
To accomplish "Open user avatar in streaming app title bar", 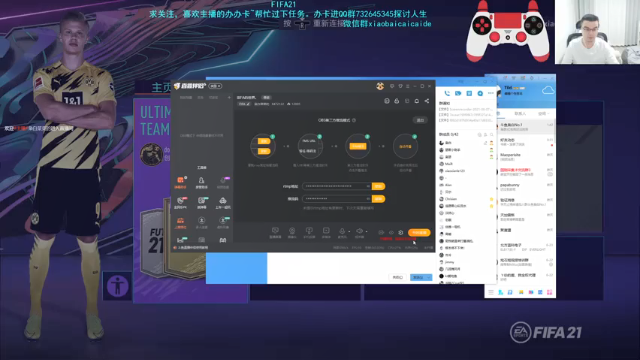I will pos(380,86).
